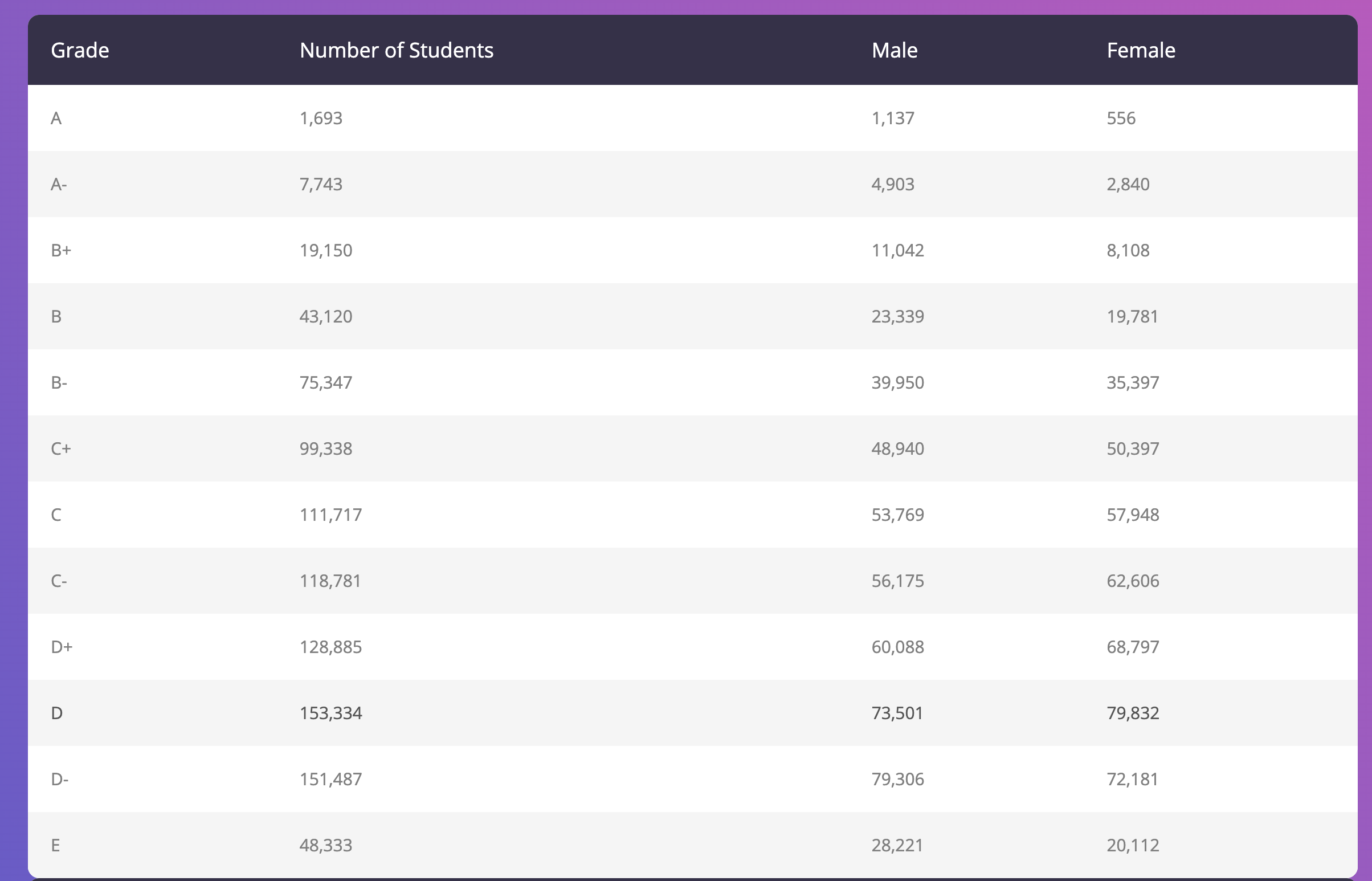The height and width of the screenshot is (881, 1372).
Task: Click male count 11,042
Action: pos(898,250)
